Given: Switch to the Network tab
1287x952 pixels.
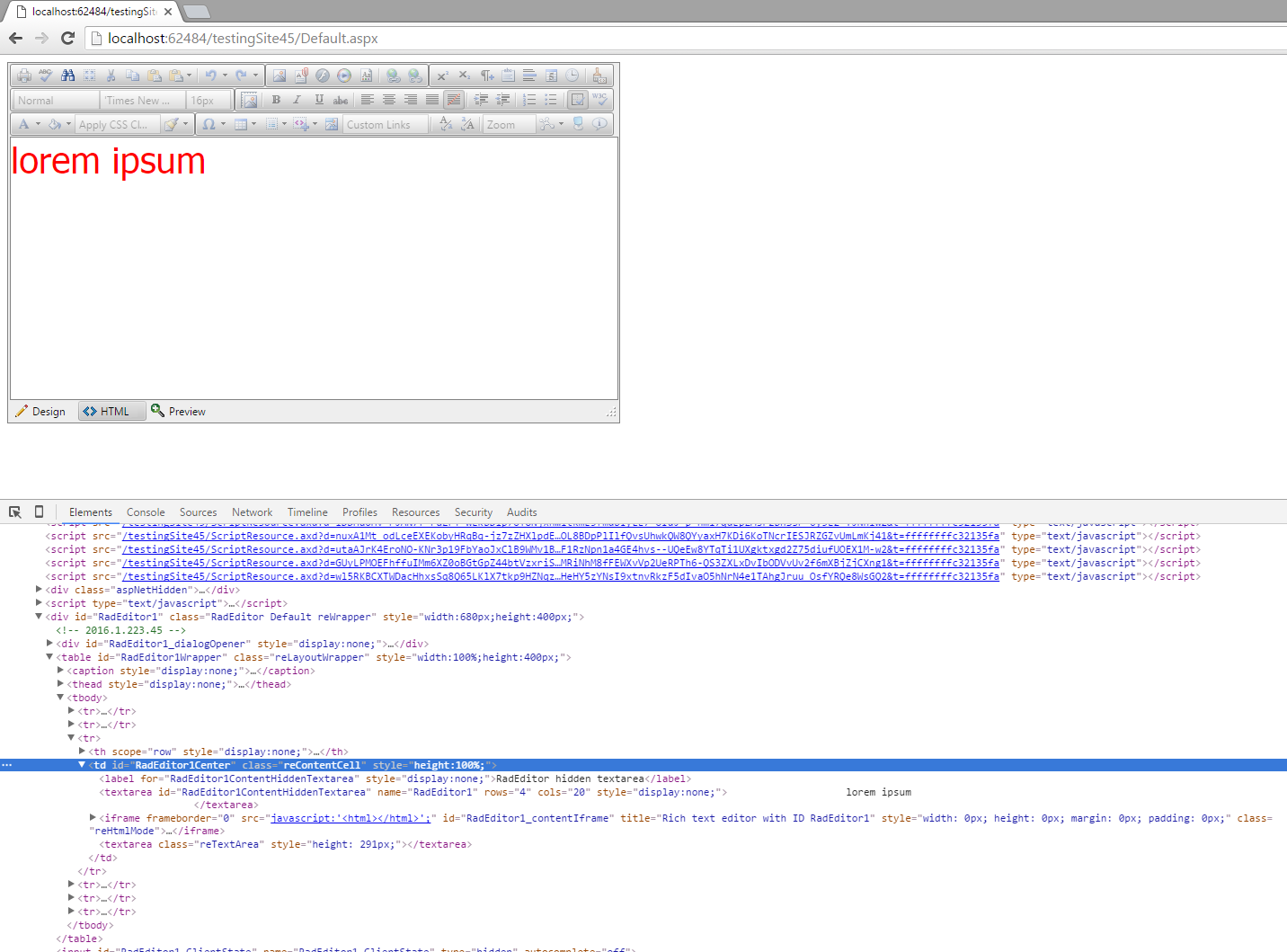Looking at the screenshot, I should [x=252, y=512].
